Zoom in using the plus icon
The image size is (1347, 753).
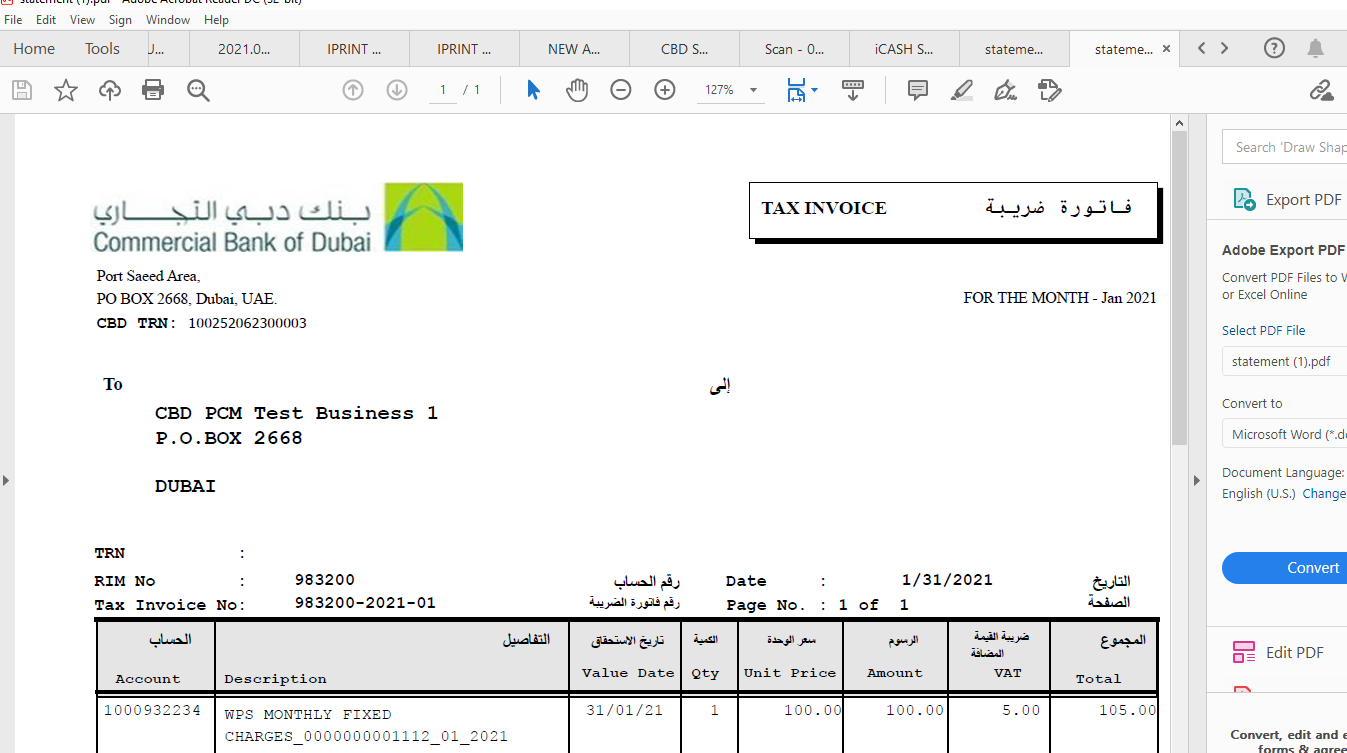[x=665, y=90]
